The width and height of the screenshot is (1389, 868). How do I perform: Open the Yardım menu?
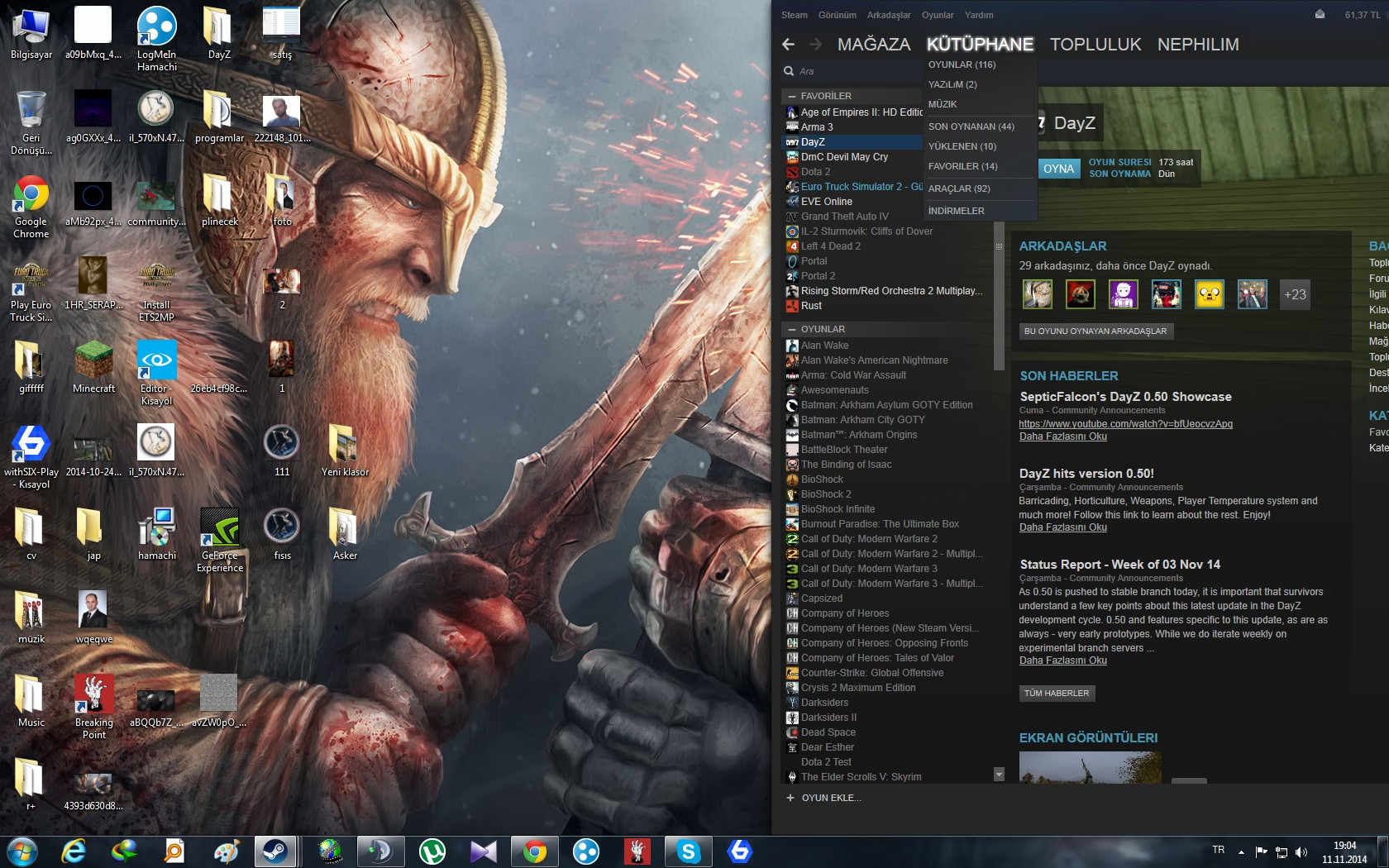point(979,15)
